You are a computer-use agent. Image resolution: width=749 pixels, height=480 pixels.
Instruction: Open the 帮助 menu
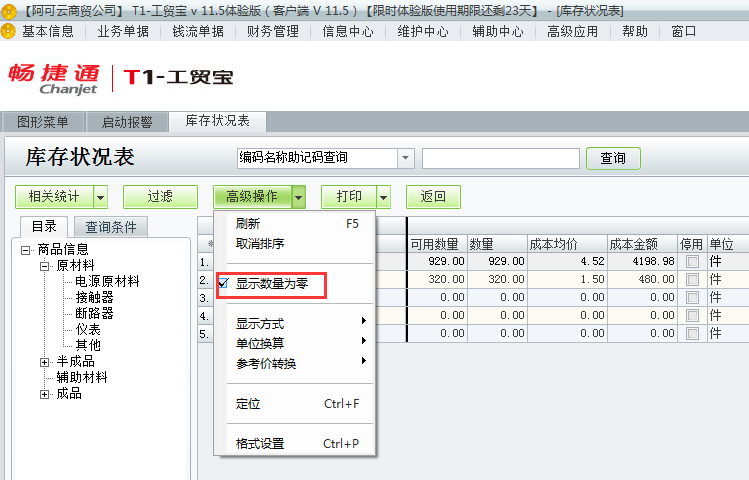pos(635,32)
